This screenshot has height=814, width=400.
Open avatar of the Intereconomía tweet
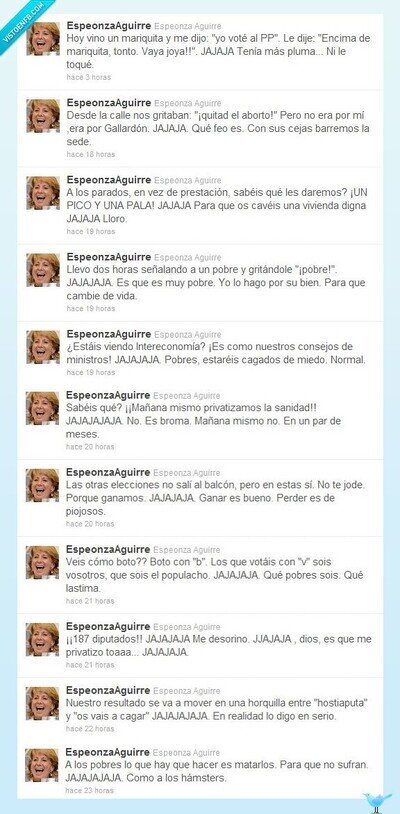(43, 347)
